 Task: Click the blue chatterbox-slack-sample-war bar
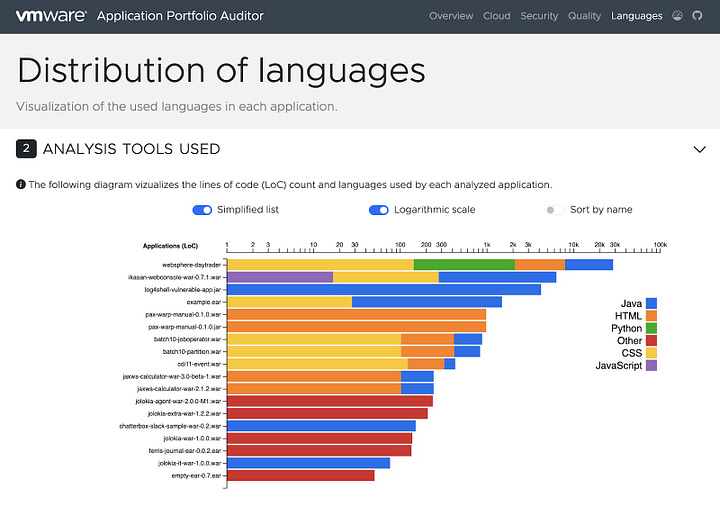321,426
